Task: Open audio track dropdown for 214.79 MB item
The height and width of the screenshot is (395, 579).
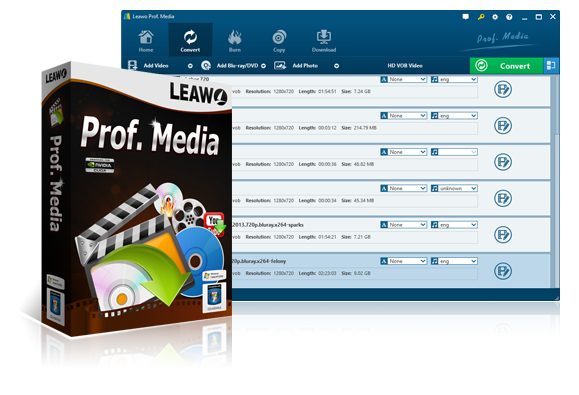Action: (x=455, y=116)
